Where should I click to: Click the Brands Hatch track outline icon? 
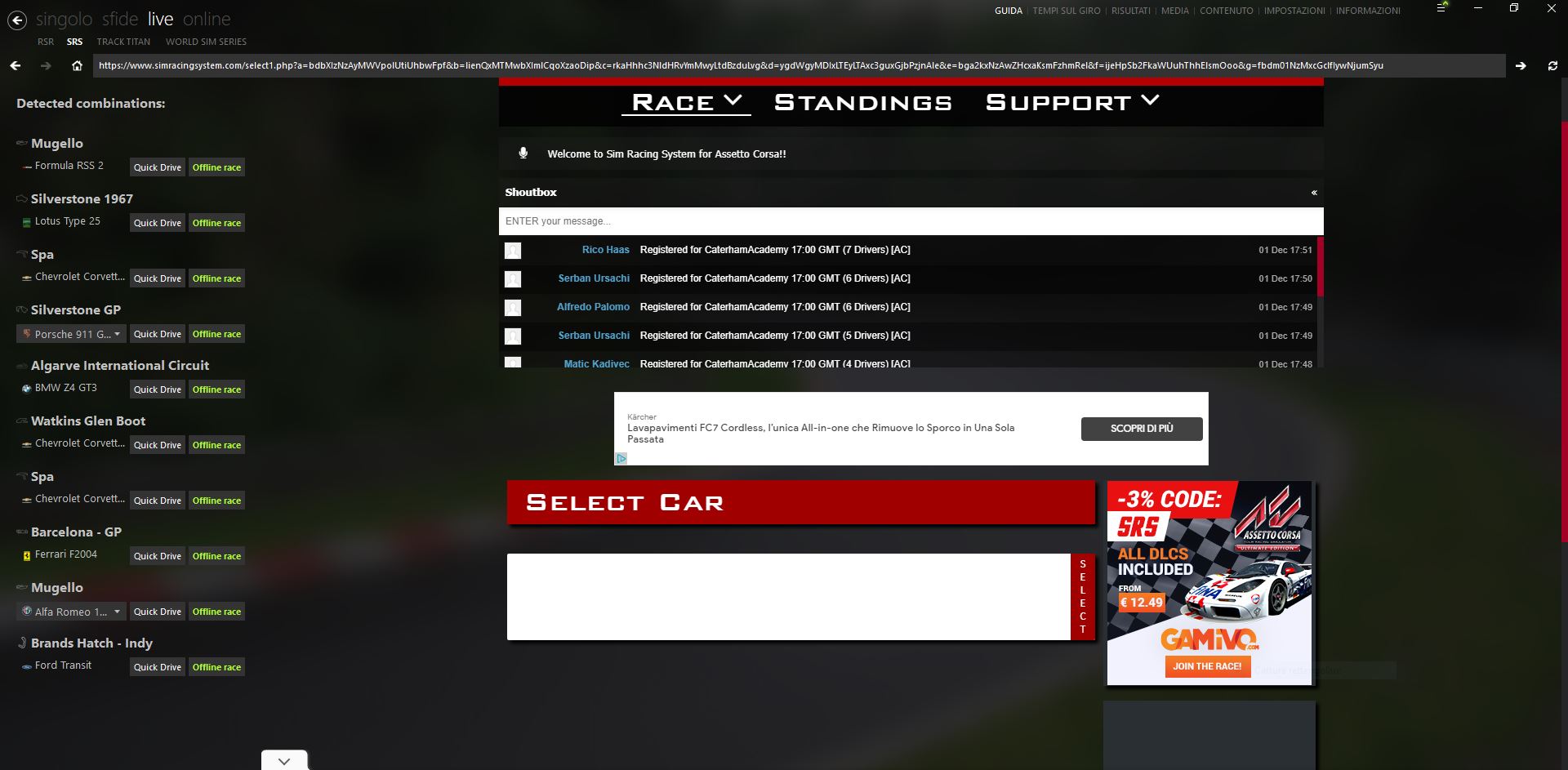(22, 643)
